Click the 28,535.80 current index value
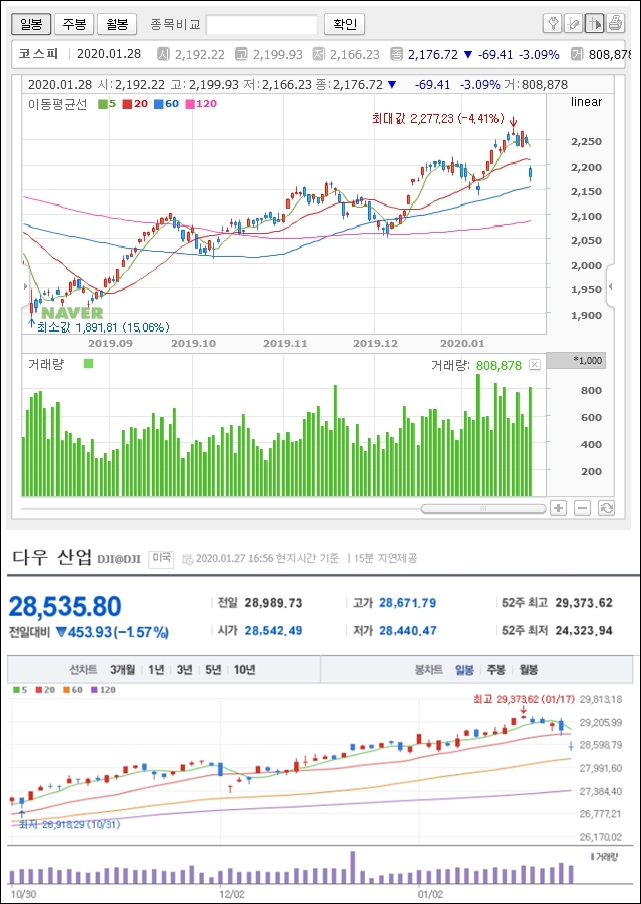The width and height of the screenshot is (641, 904). pyautogui.click(x=65, y=607)
